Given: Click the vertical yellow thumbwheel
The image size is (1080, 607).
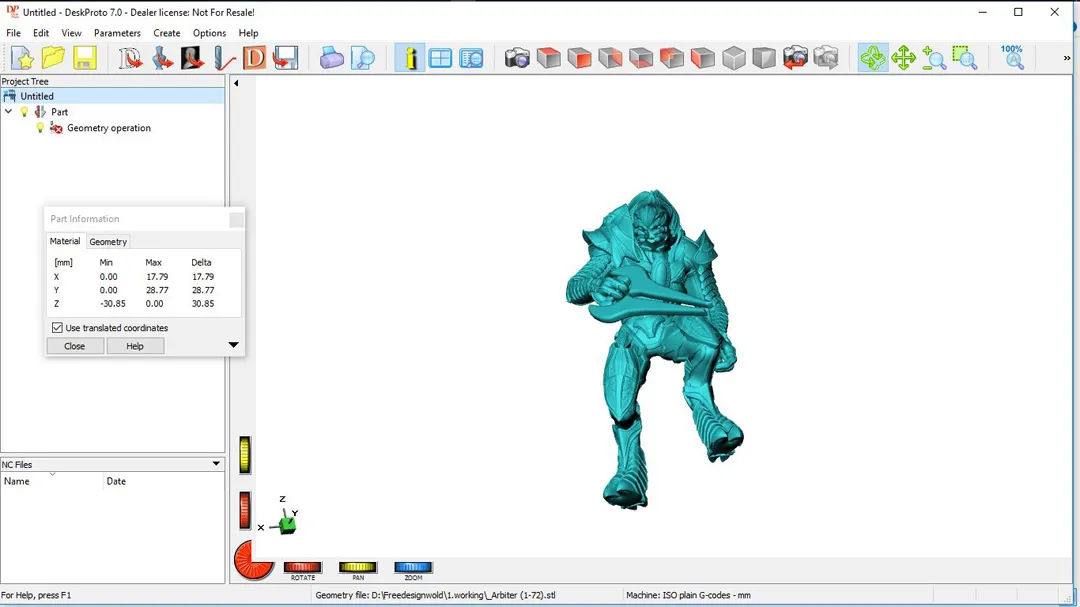Looking at the screenshot, I should pos(245,455).
